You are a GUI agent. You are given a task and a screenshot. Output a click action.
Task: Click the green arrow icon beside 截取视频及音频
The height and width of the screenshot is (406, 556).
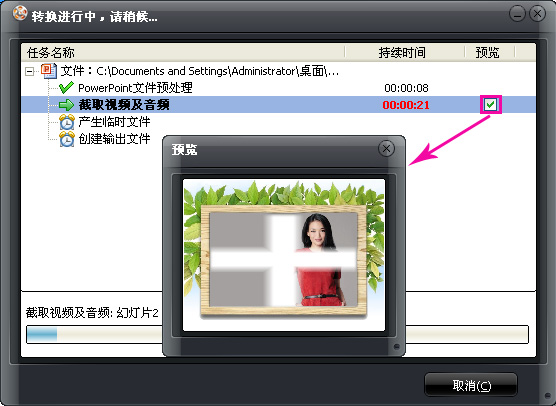[x=66, y=105]
